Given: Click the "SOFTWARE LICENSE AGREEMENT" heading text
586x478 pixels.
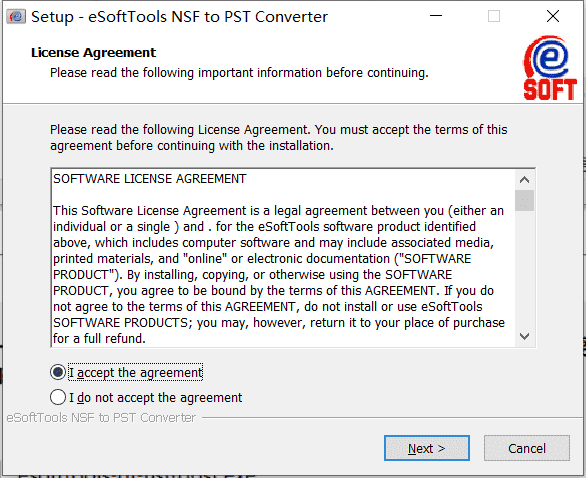Looking at the screenshot, I should pos(150,179).
